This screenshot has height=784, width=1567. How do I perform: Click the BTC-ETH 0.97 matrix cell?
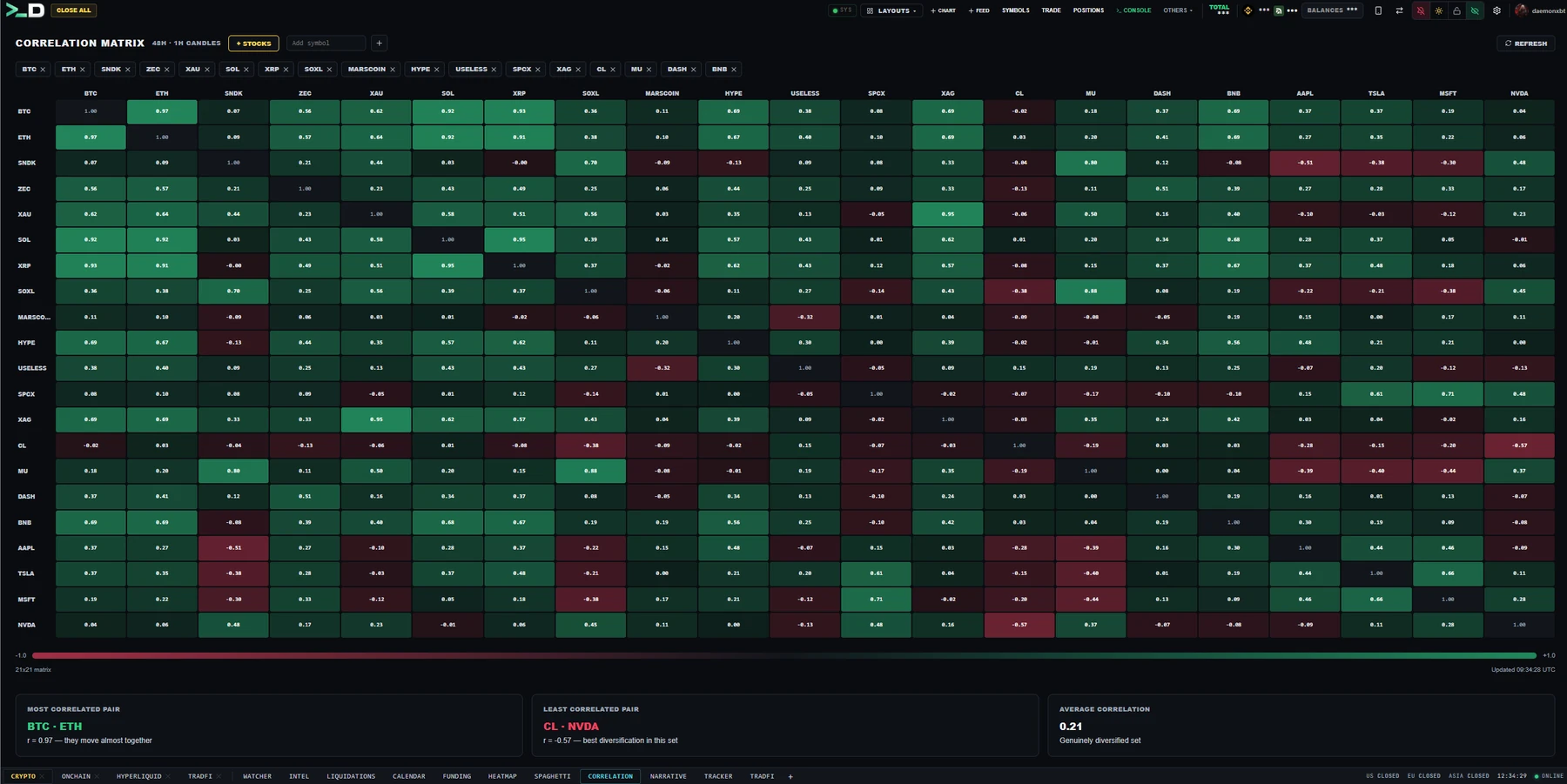[162, 111]
